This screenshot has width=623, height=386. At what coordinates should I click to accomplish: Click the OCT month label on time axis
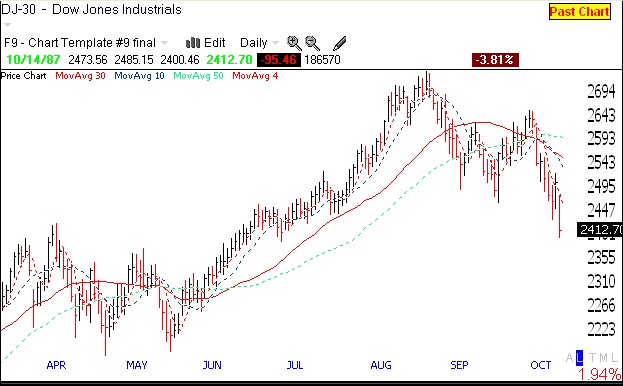(541, 365)
